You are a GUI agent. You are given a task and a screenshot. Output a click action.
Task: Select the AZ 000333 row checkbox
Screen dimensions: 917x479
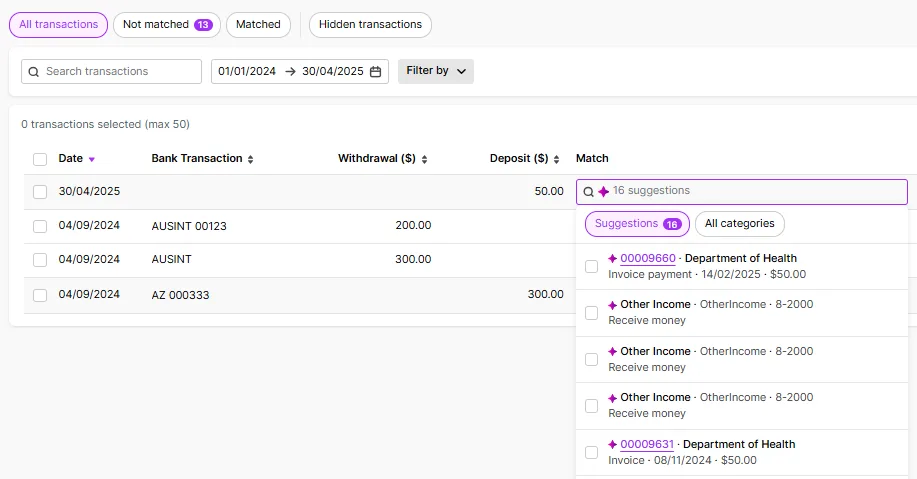pos(40,295)
